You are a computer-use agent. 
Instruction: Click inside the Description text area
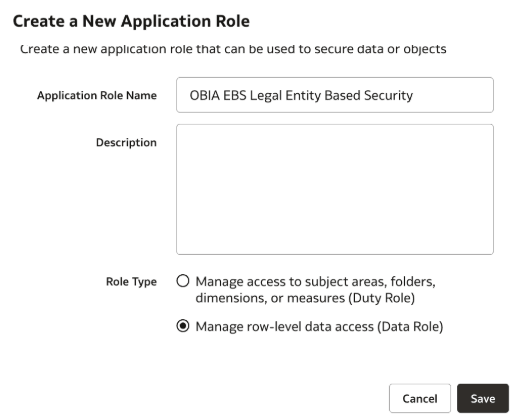coord(335,189)
